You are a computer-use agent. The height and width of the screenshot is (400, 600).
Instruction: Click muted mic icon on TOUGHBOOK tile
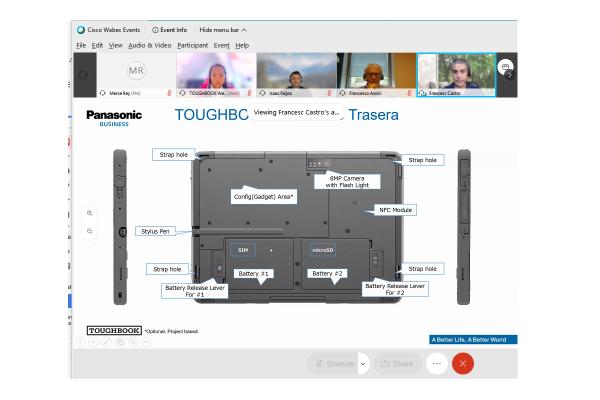pos(249,93)
